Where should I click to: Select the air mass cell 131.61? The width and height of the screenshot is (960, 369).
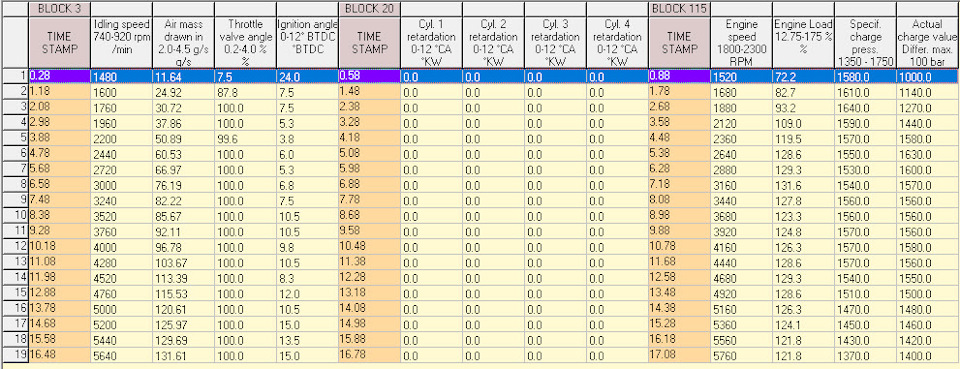pyautogui.click(x=183, y=355)
